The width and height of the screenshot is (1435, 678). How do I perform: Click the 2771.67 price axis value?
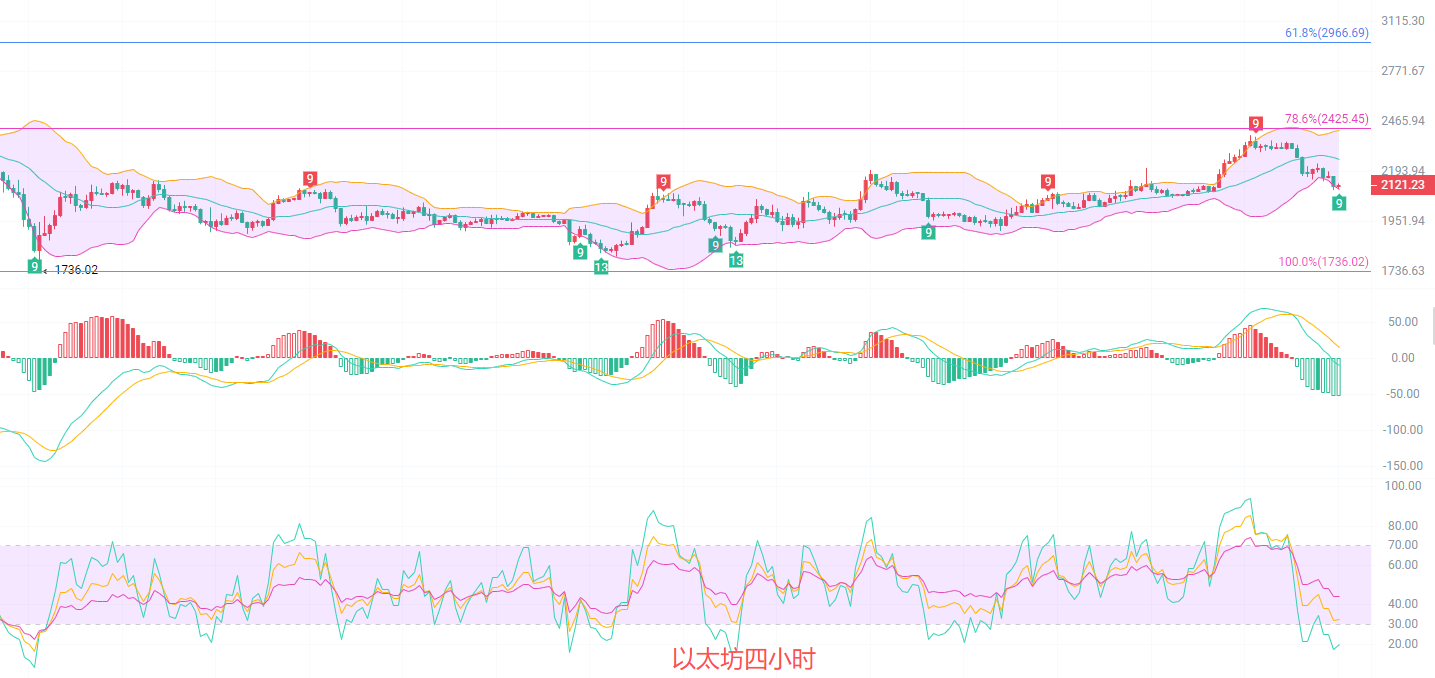(x=1402, y=71)
